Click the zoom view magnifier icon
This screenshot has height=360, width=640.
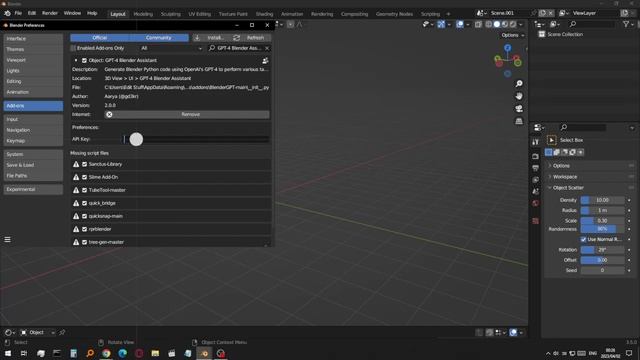(x=519, y=84)
